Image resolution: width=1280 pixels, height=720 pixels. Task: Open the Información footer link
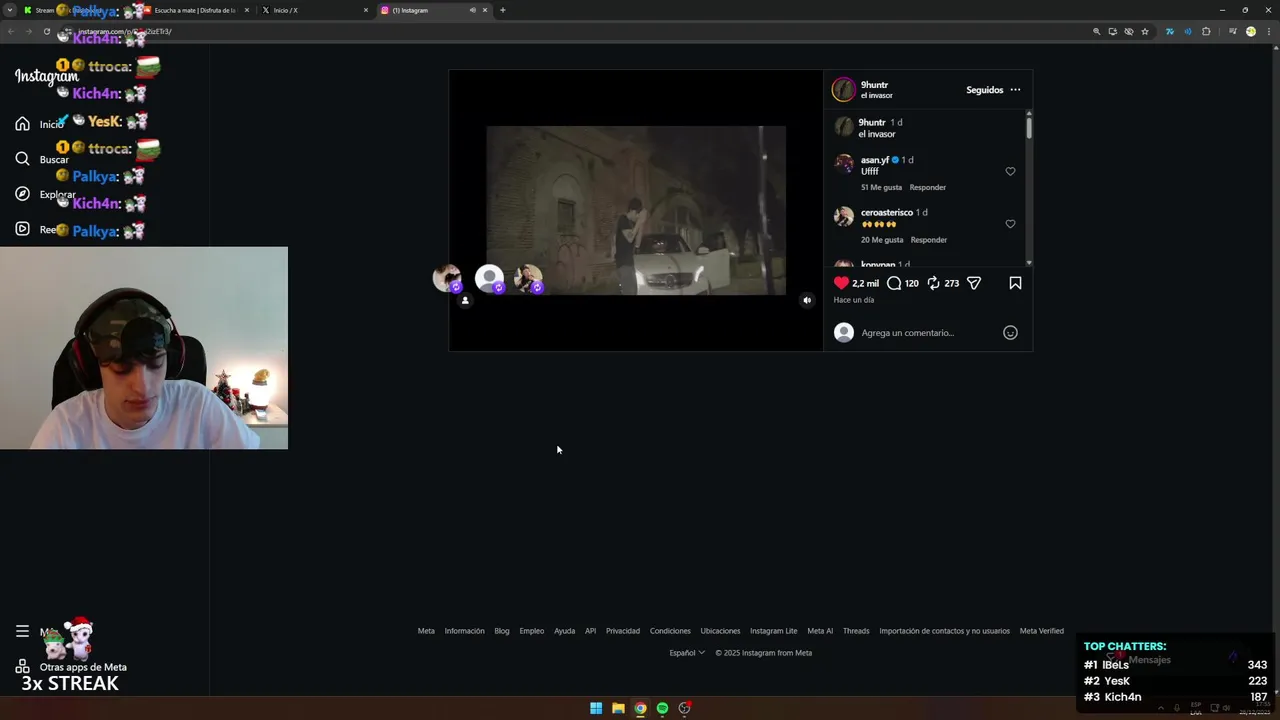point(464,631)
